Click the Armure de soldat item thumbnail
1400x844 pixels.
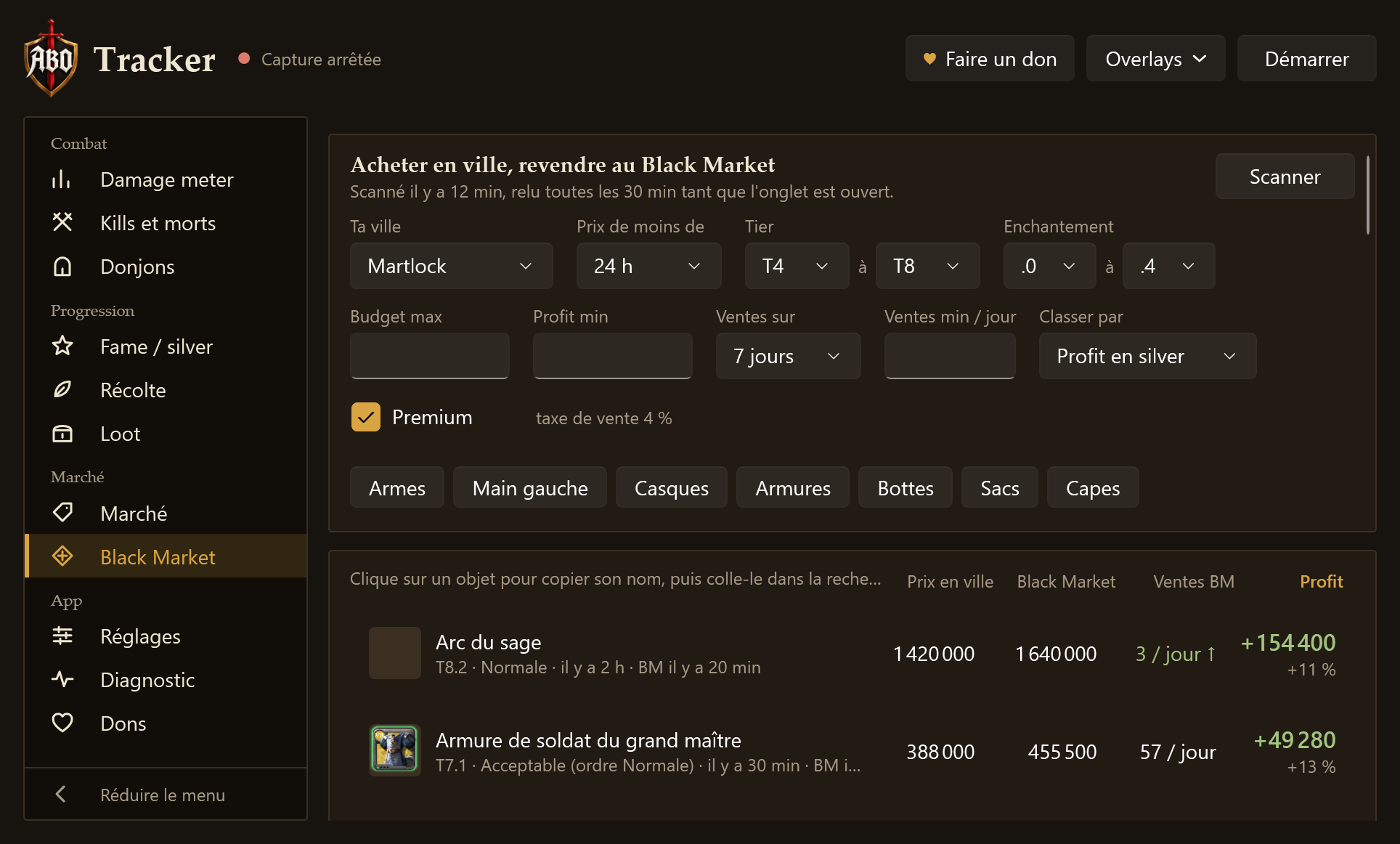394,750
